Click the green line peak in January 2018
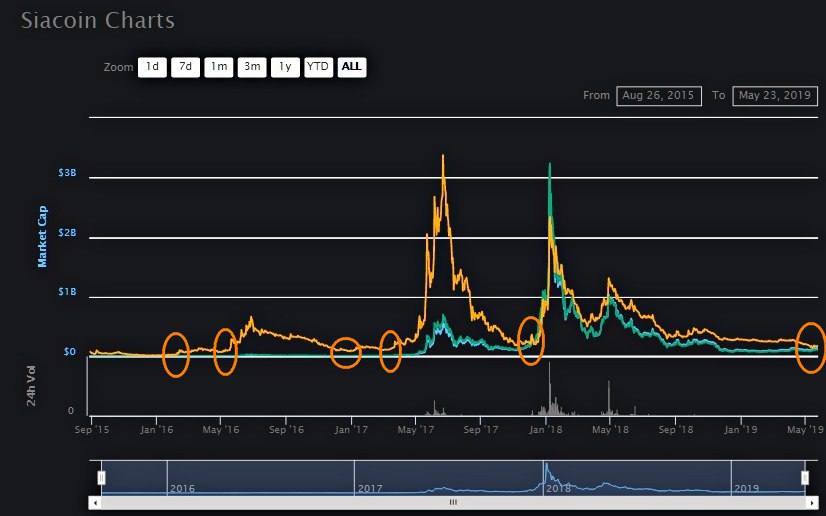Image resolution: width=826 pixels, height=516 pixels. click(550, 165)
